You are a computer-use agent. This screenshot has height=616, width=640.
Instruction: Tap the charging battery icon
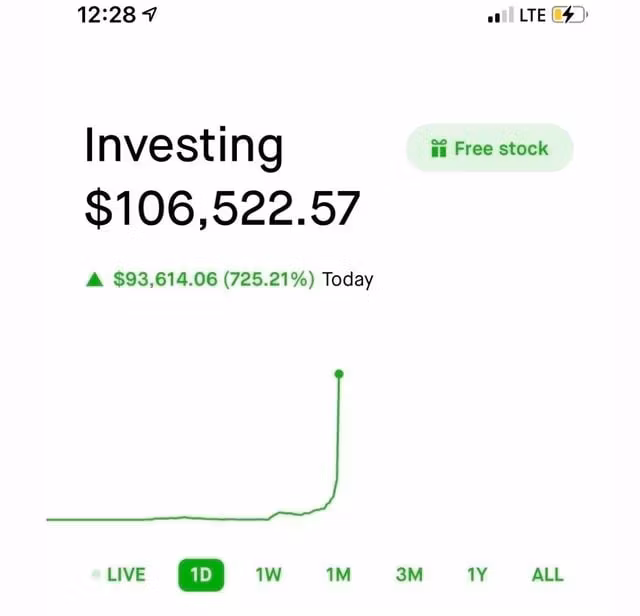[x=569, y=16]
